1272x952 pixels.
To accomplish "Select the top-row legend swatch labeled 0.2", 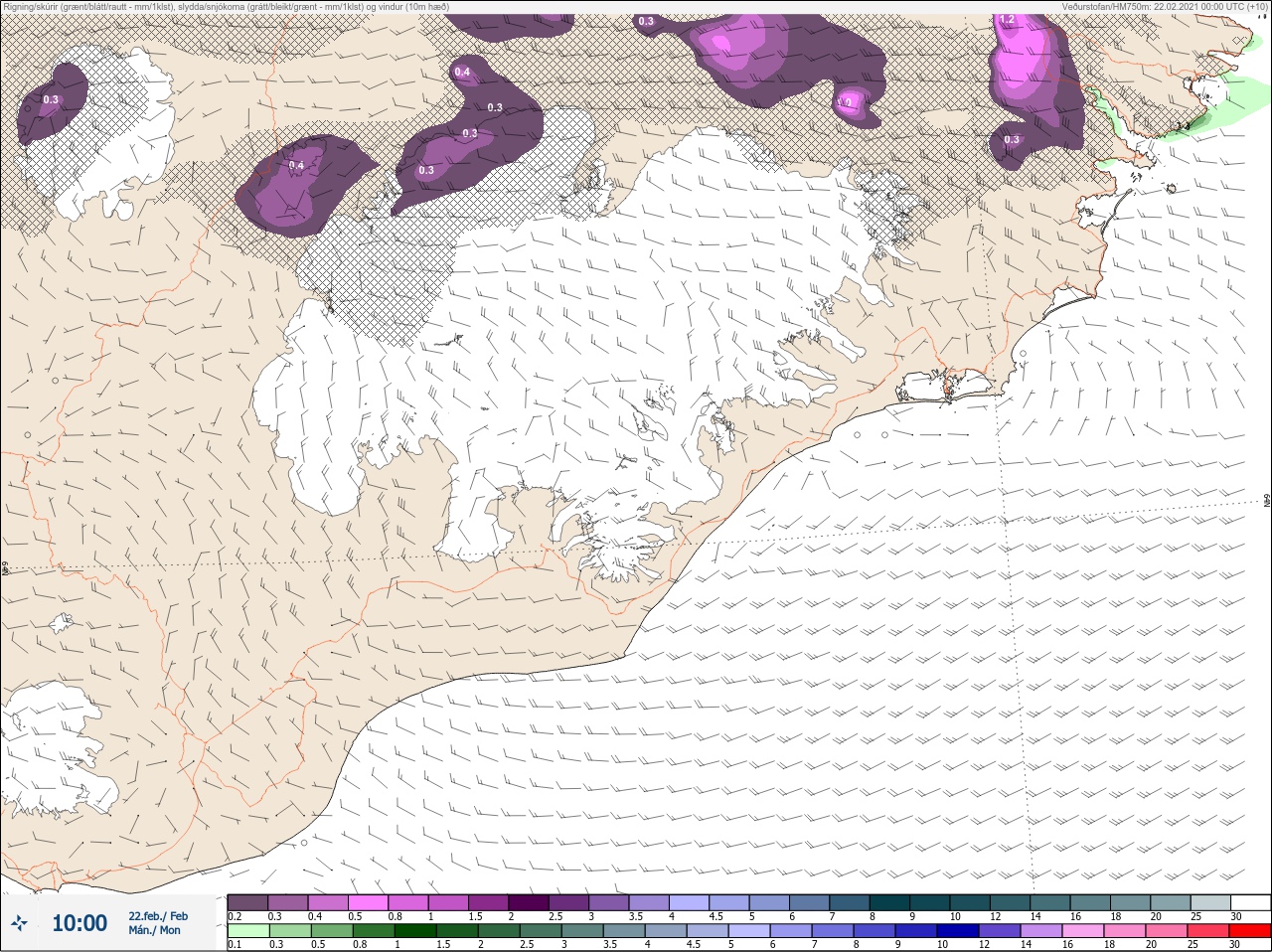I will (247, 902).
